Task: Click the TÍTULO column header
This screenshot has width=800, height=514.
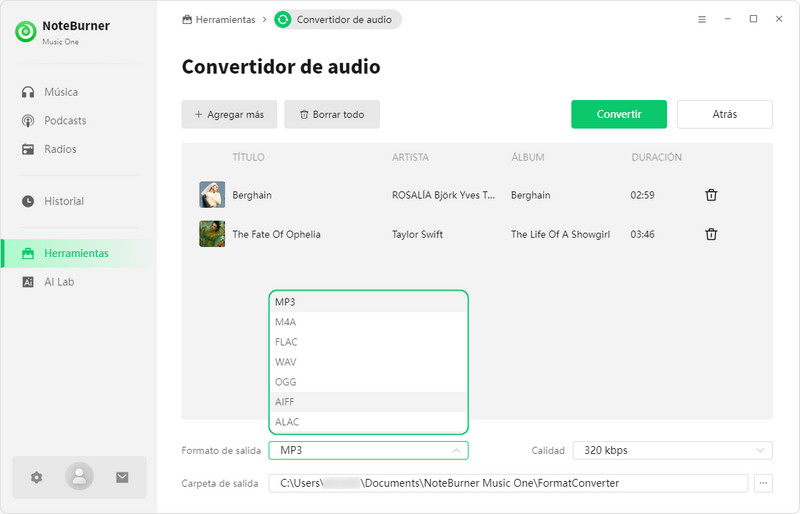Action: click(248, 157)
